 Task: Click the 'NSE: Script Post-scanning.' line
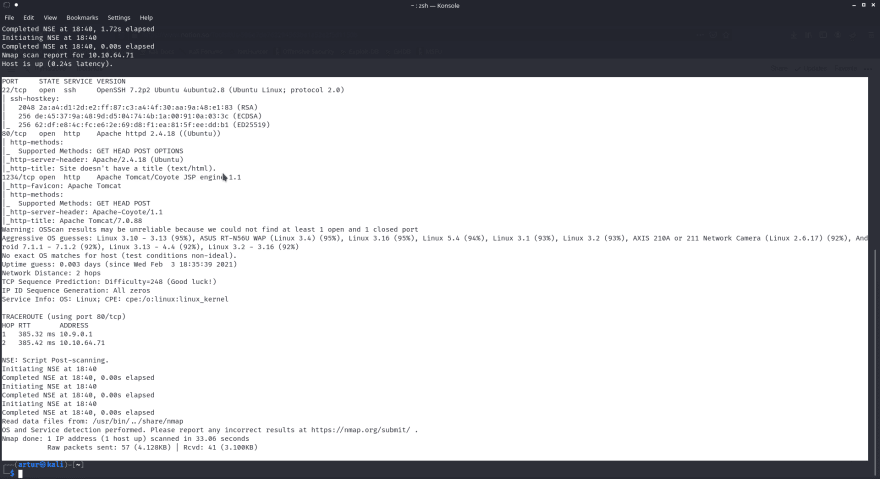(55, 360)
